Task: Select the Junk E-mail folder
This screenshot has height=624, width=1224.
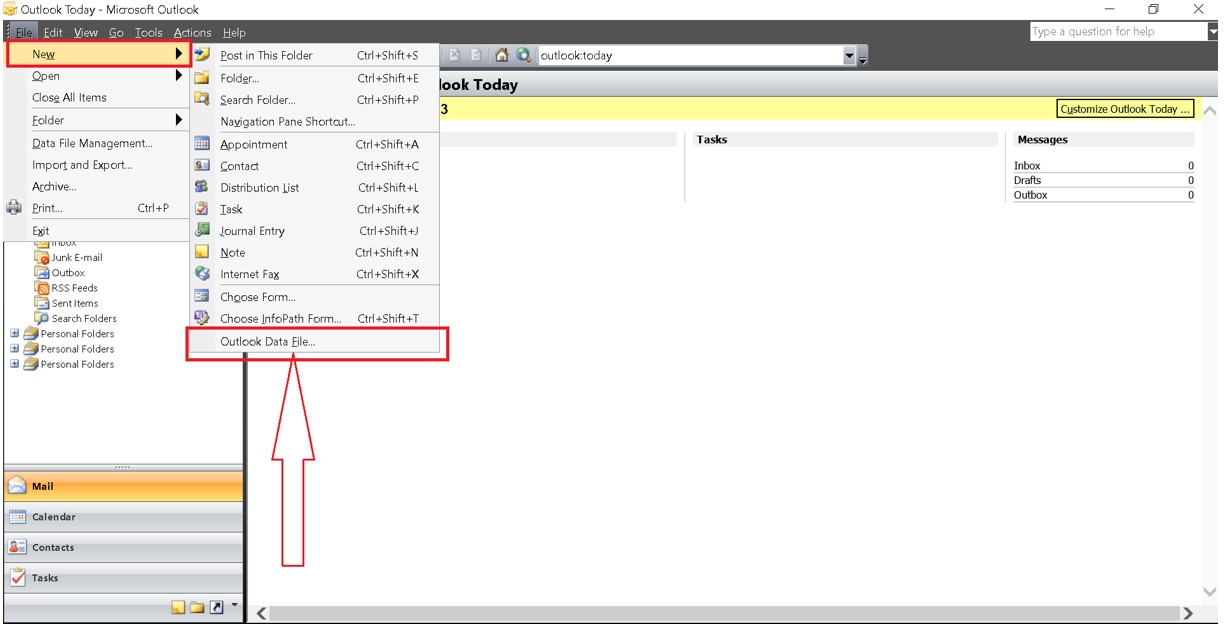Action: [x=76, y=258]
